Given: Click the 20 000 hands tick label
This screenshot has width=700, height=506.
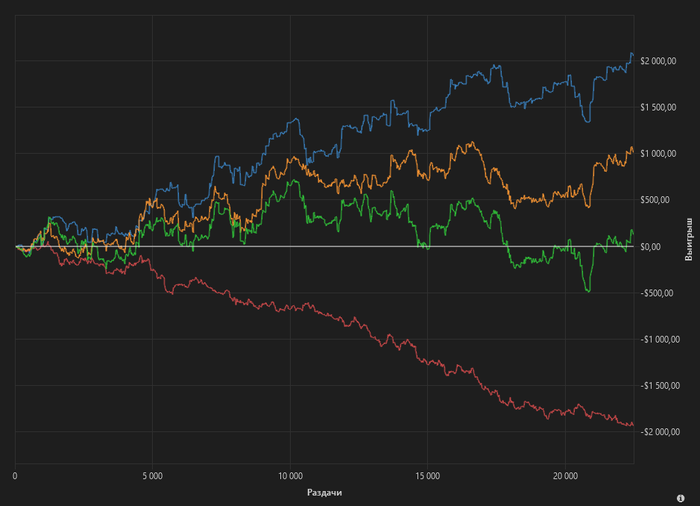Looking at the screenshot, I should click(x=565, y=476).
